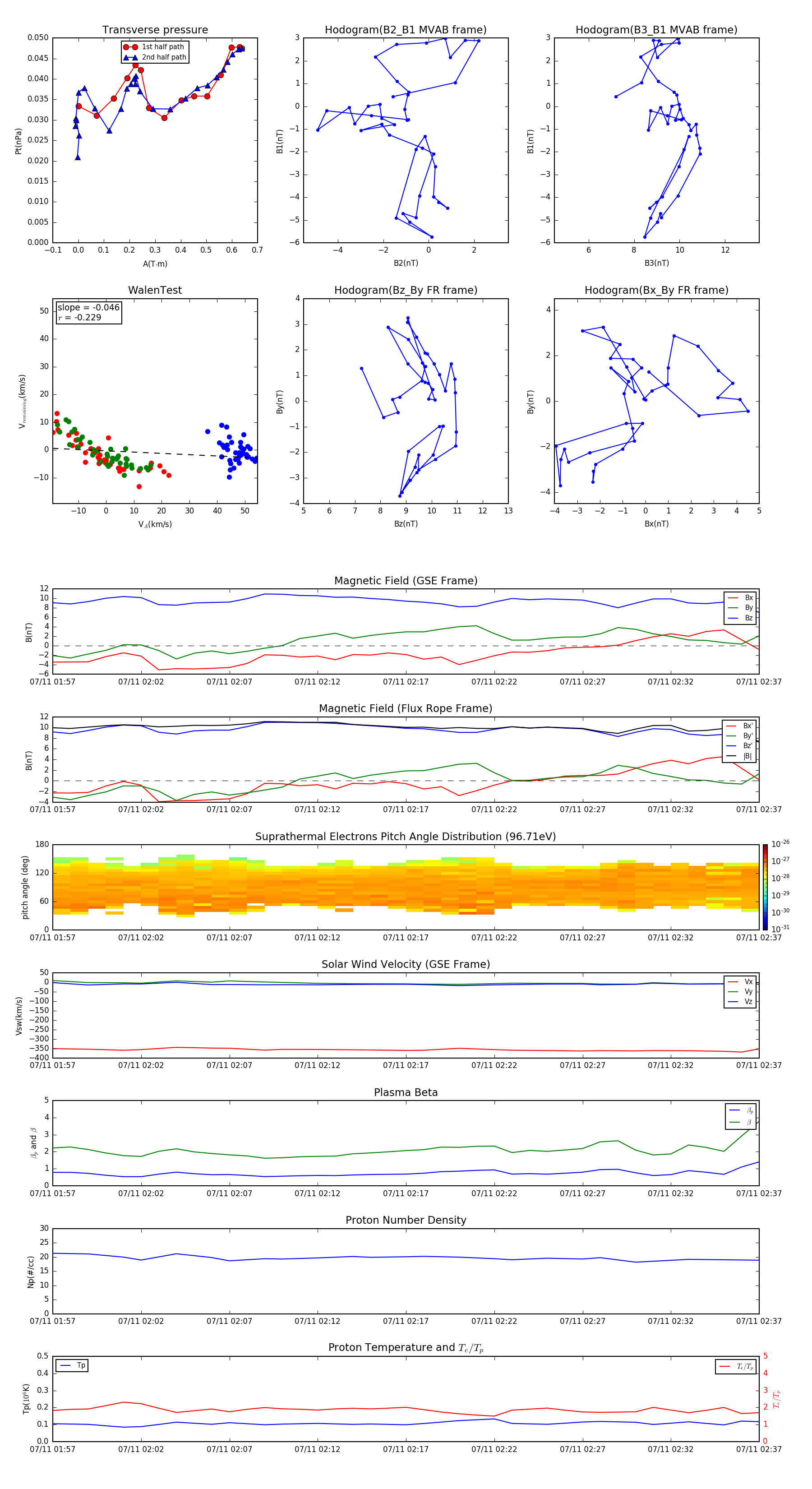Click the 'V_A(km/s)' x-axis label

tap(155, 524)
